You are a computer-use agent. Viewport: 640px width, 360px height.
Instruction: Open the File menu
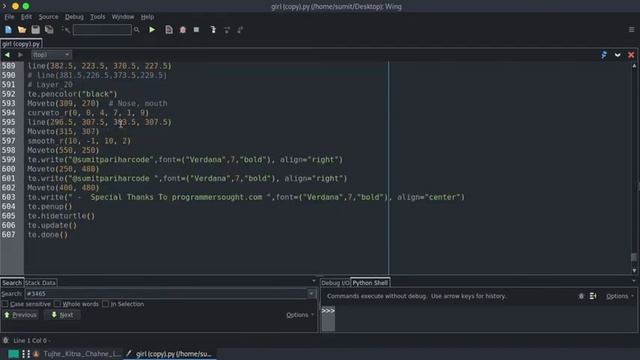pyautogui.click(x=9, y=17)
